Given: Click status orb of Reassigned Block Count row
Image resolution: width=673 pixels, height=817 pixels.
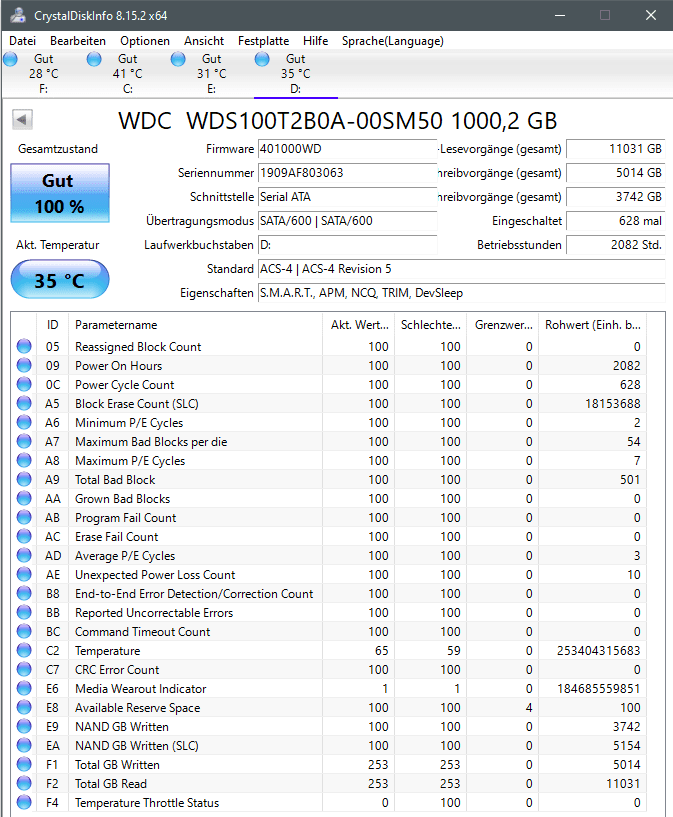Looking at the screenshot, I should tap(24, 346).
